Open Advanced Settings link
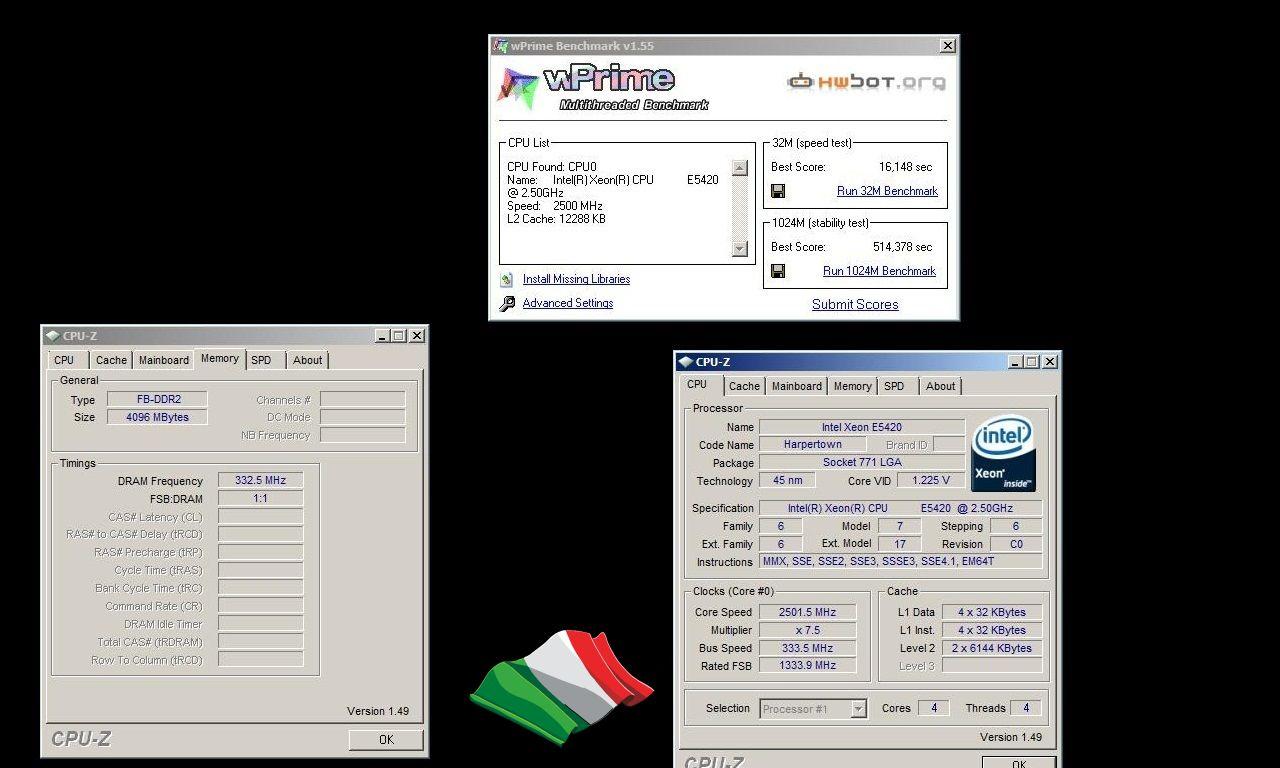 click(x=567, y=303)
